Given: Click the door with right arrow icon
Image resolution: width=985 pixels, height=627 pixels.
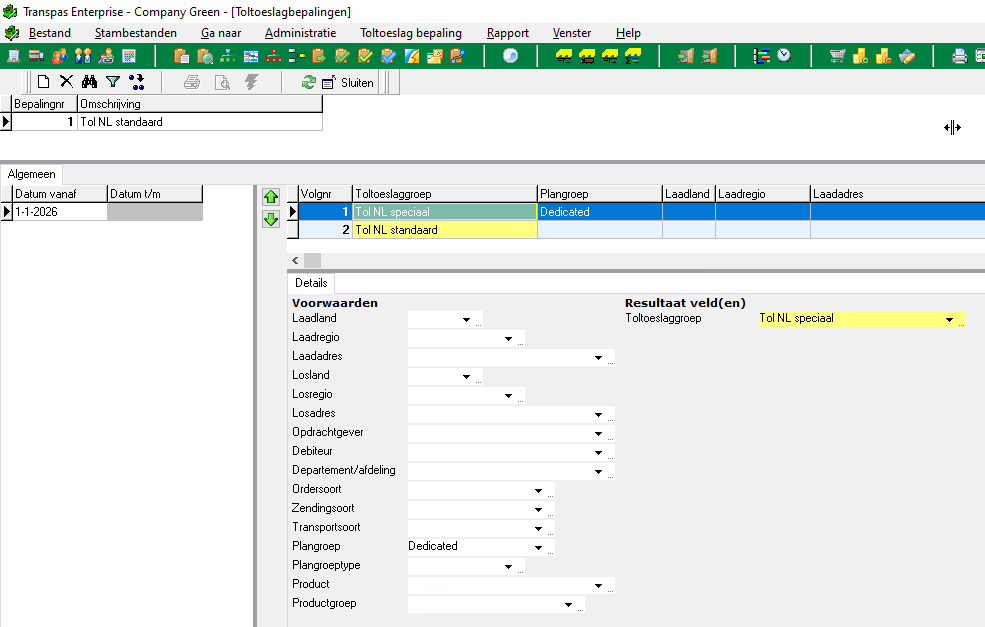Looking at the screenshot, I should pos(686,57).
